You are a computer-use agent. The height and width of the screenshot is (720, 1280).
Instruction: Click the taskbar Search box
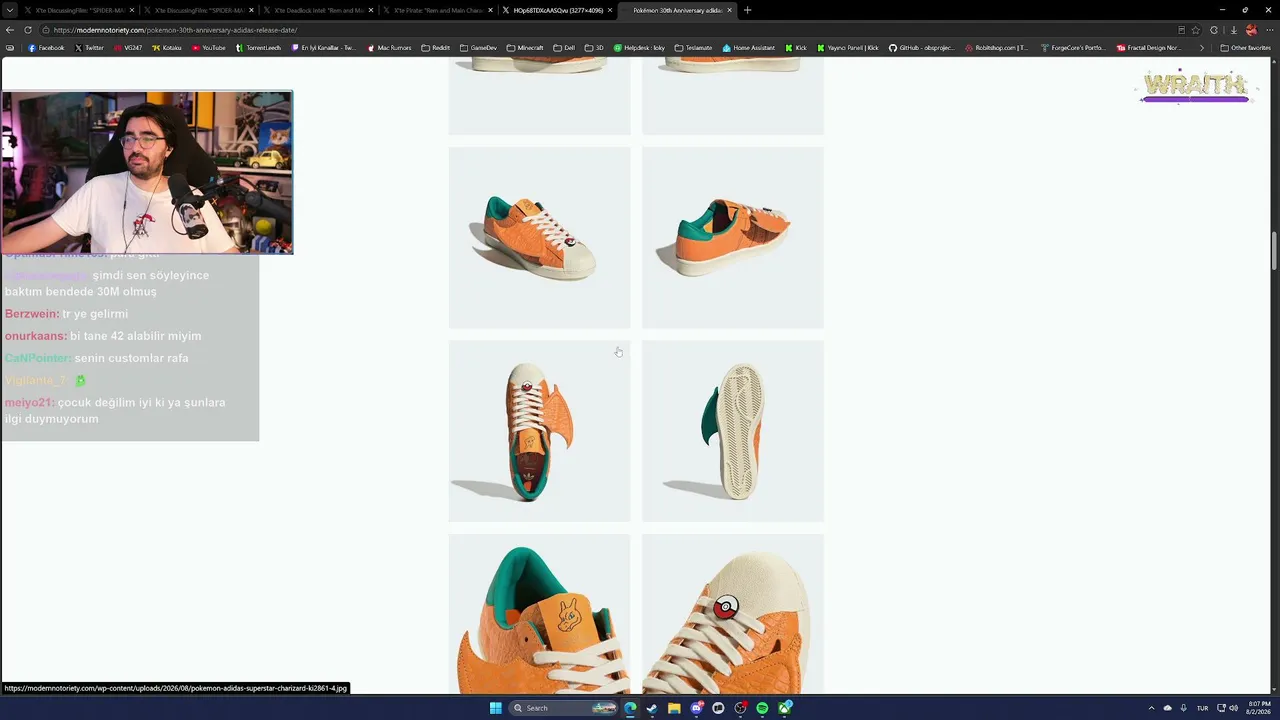tap(564, 708)
